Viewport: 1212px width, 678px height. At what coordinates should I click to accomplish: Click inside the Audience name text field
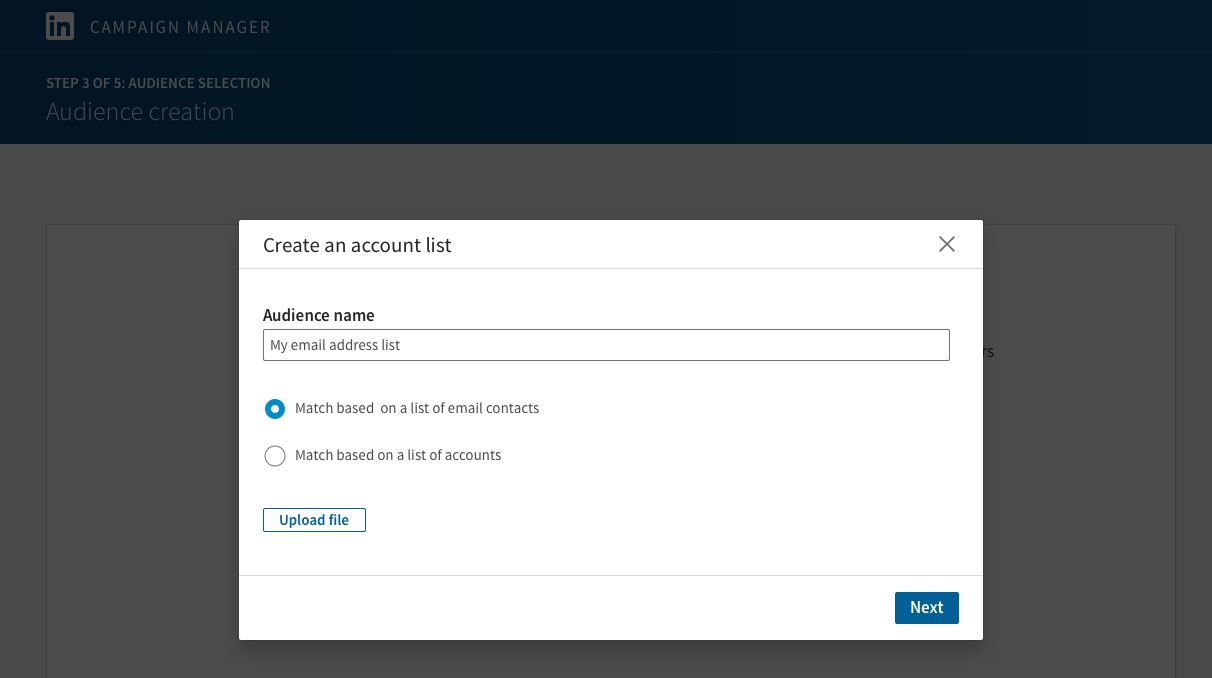[x=606, y=344]
